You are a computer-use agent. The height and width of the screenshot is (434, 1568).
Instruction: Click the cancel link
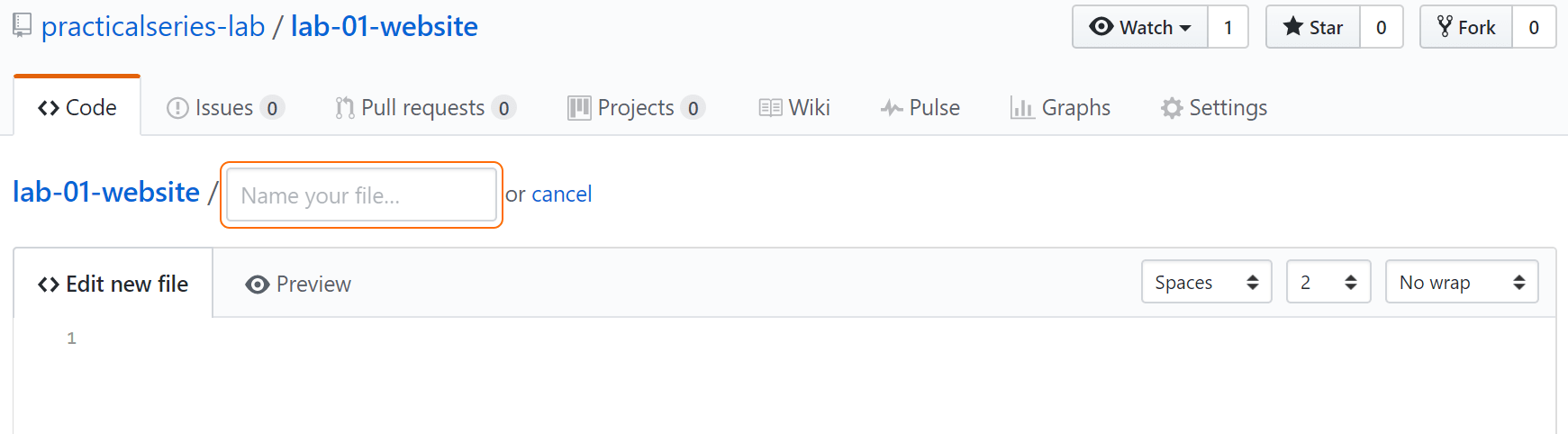point(562,194)
